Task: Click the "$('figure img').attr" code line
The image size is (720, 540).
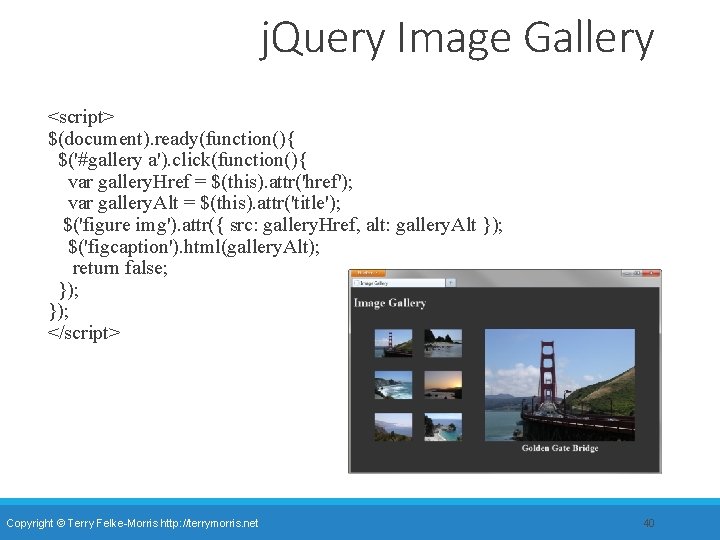Action: coord(283,225)
